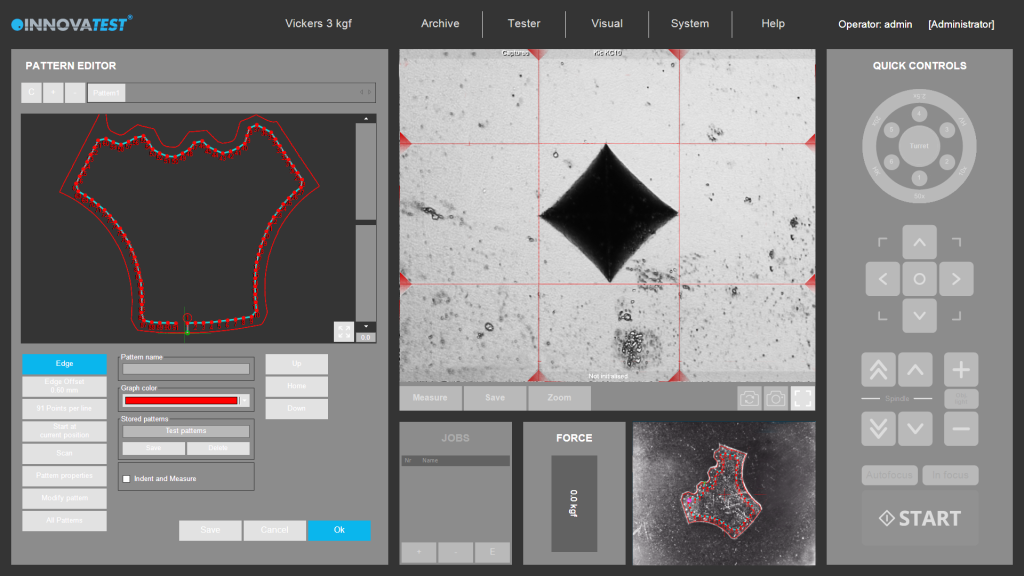Click the 91 Points per line button
Viewport: 1024px width, 576px height.
pos(64,409)
